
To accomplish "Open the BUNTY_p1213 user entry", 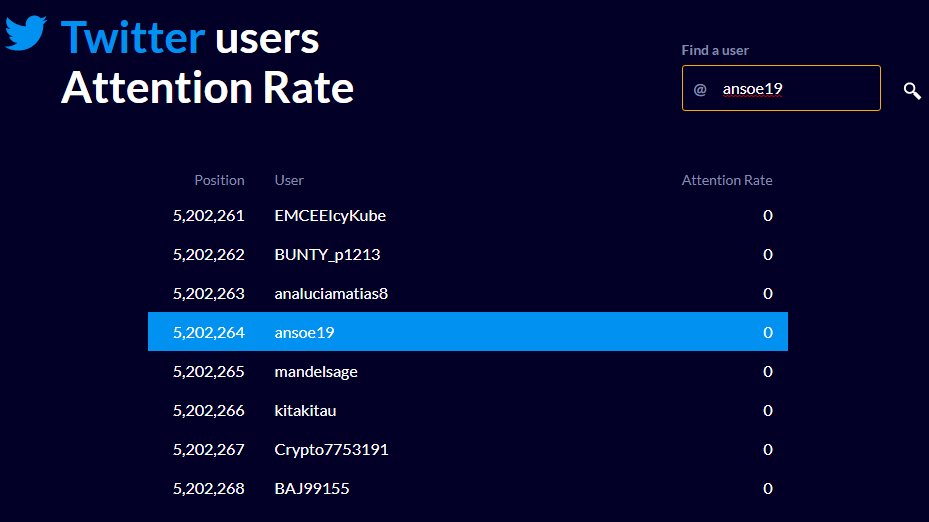I will click(x=327, y=255).
